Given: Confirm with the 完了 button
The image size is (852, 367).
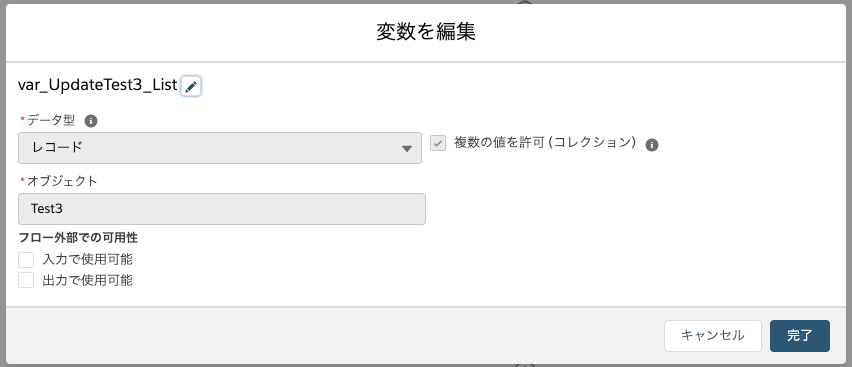Looking at the screenshot, I should point(800,335).
